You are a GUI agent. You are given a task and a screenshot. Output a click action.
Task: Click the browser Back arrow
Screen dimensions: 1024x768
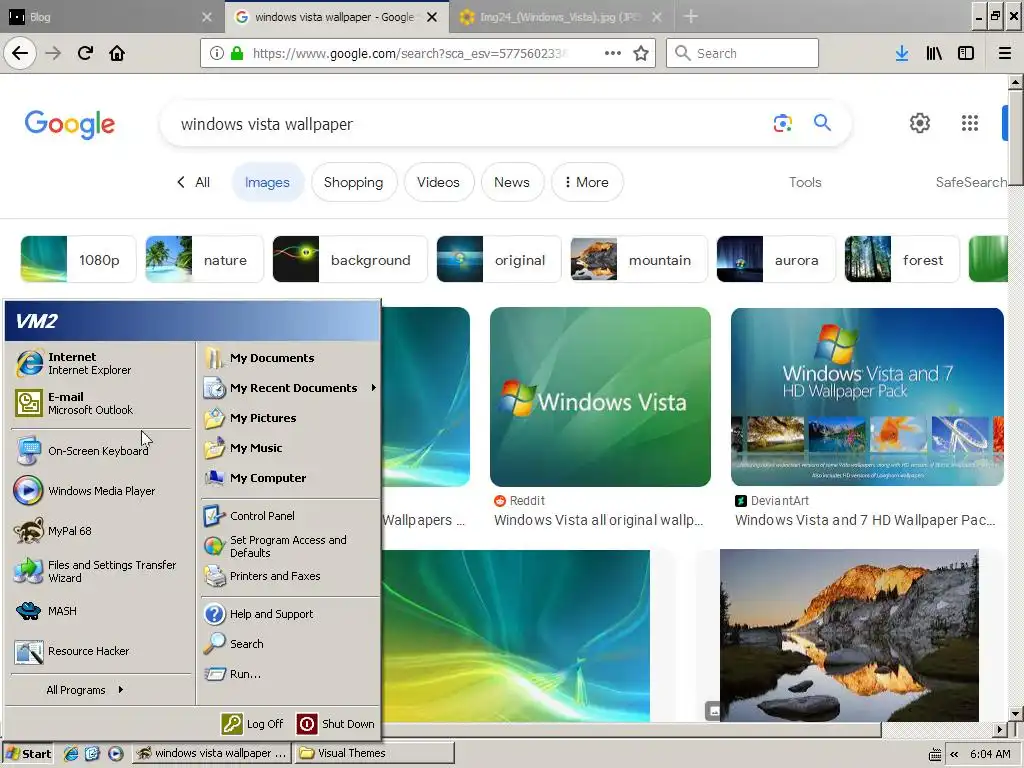(20, 53)
